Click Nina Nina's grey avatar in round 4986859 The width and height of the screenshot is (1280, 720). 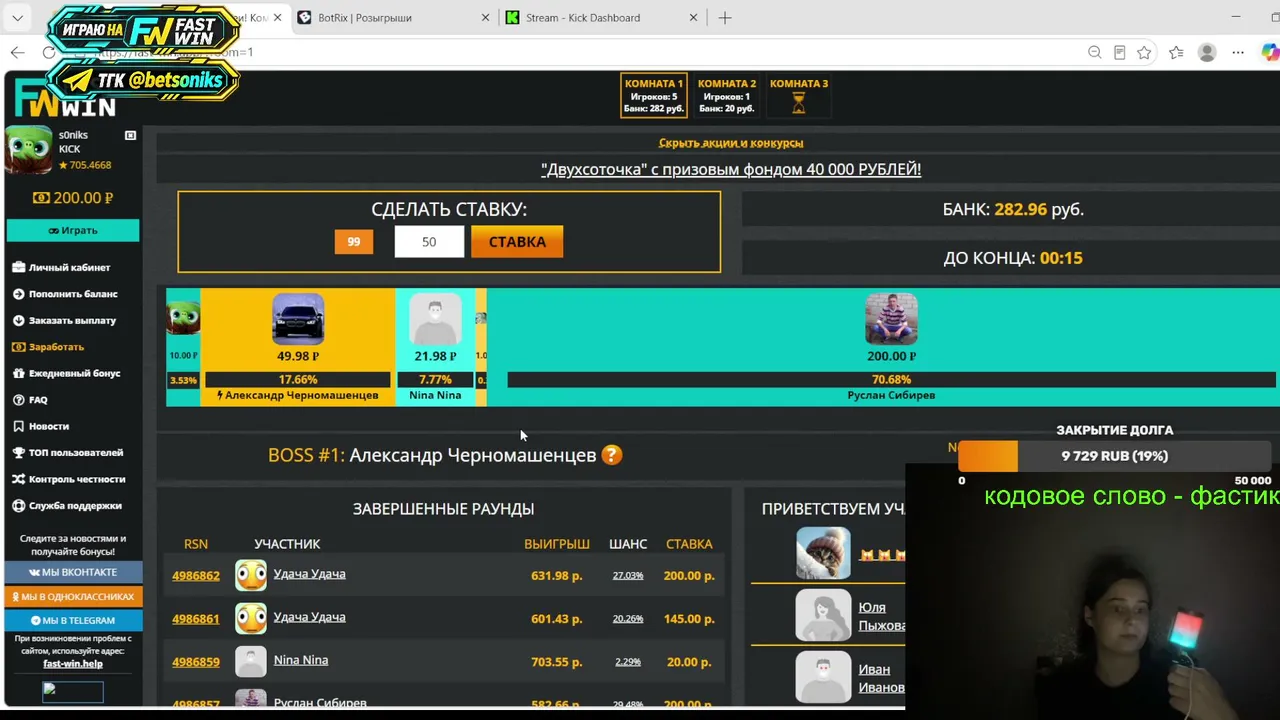click(251, 661)
